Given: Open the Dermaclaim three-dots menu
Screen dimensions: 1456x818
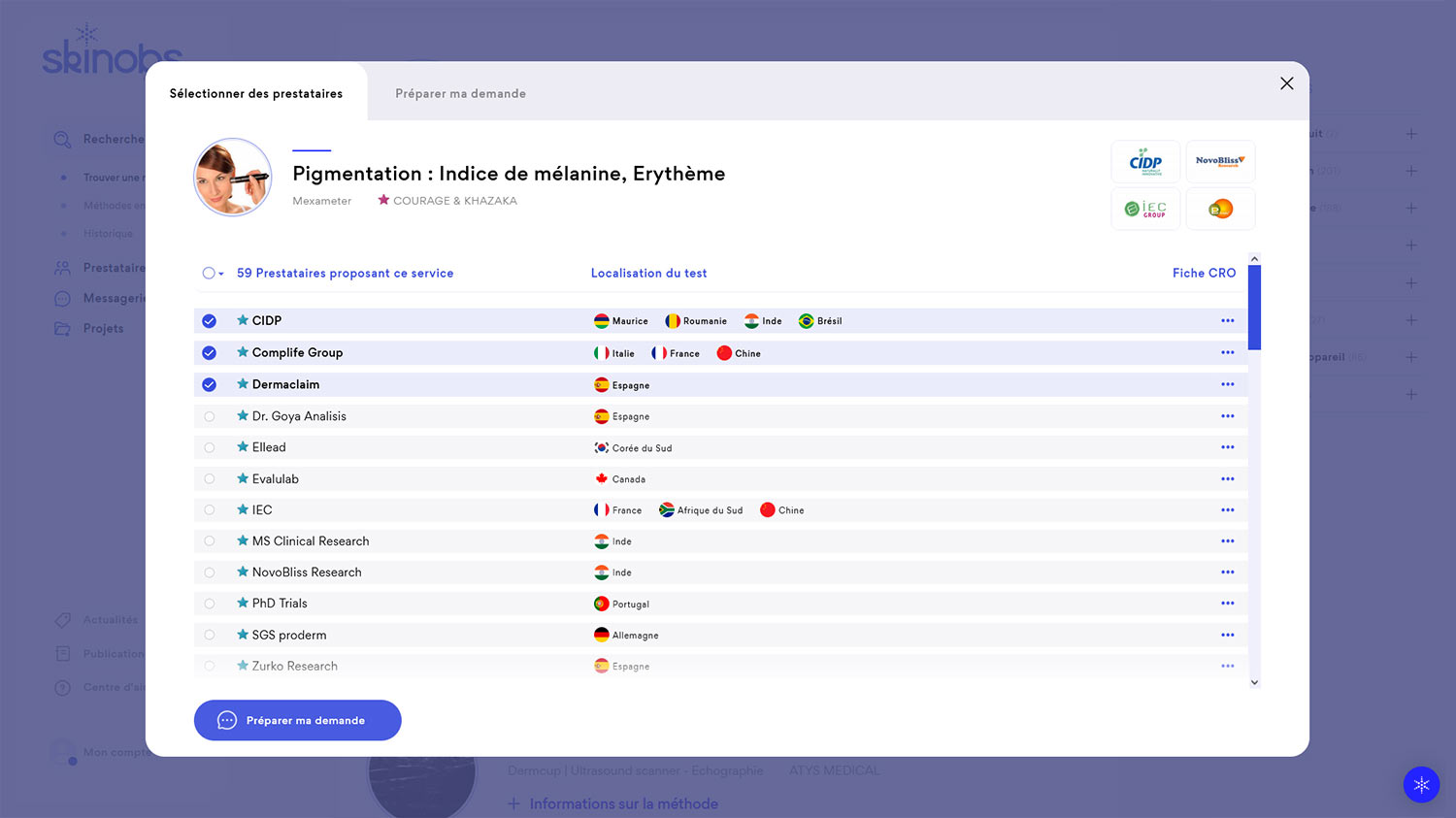Looking at the screenshot, I should click(x=1228, y=385).
